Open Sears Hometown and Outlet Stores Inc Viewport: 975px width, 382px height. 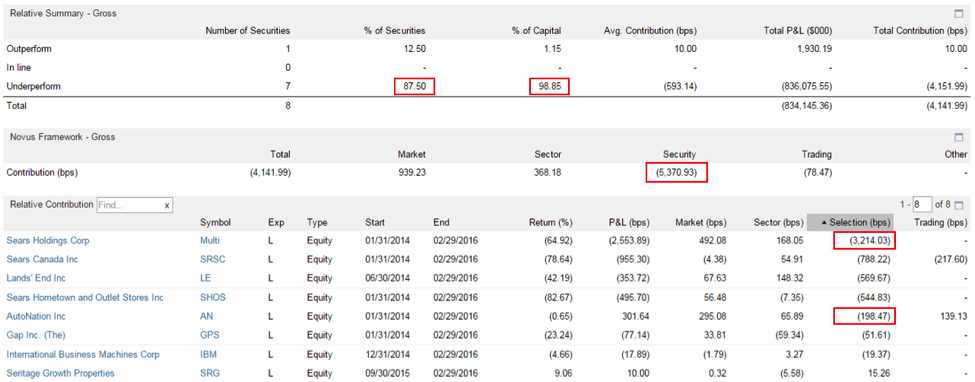[85, 297]
